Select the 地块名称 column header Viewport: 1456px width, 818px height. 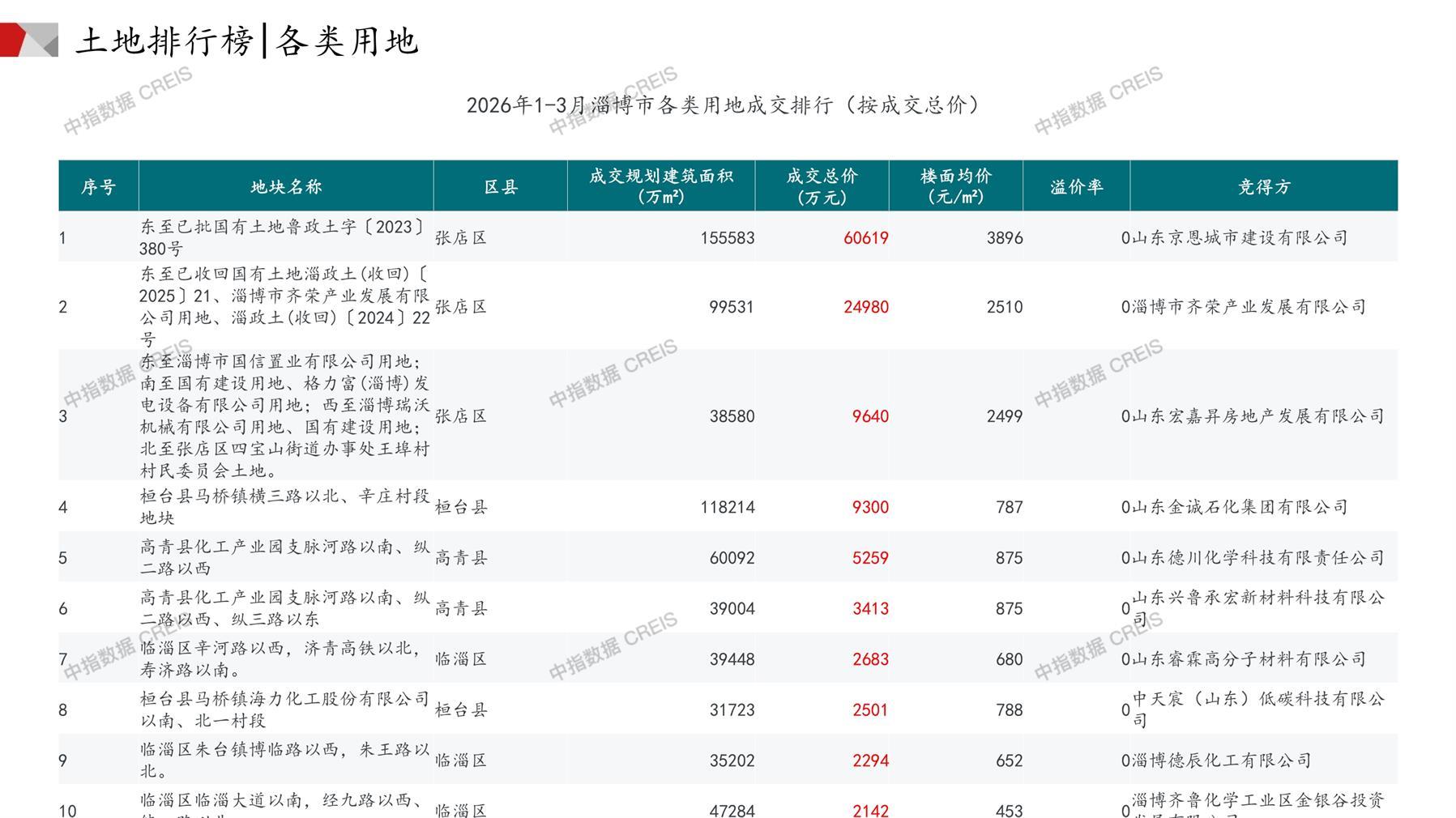[x=286, y=187]
